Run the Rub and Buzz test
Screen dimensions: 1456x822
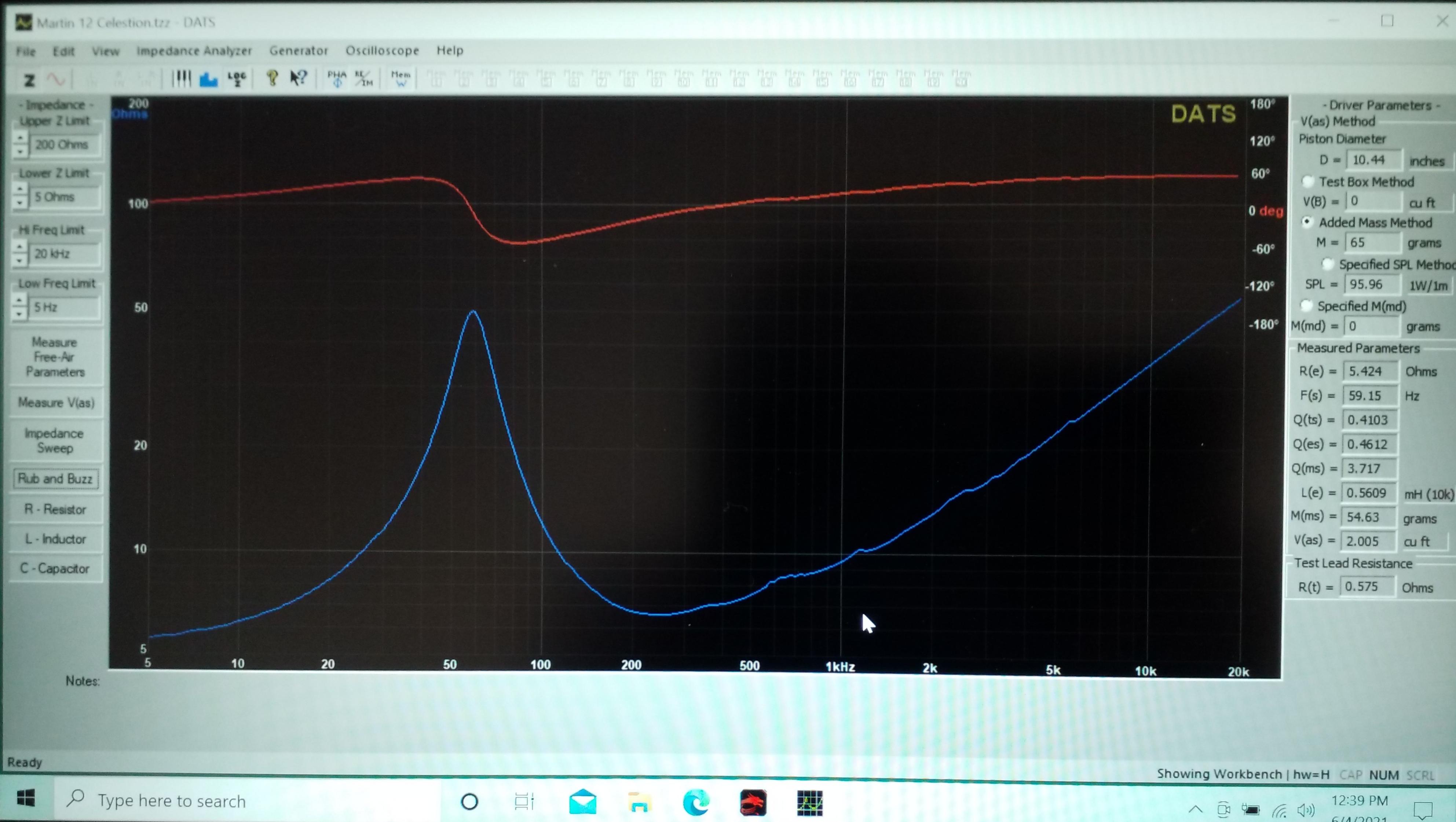coord(55,478)
